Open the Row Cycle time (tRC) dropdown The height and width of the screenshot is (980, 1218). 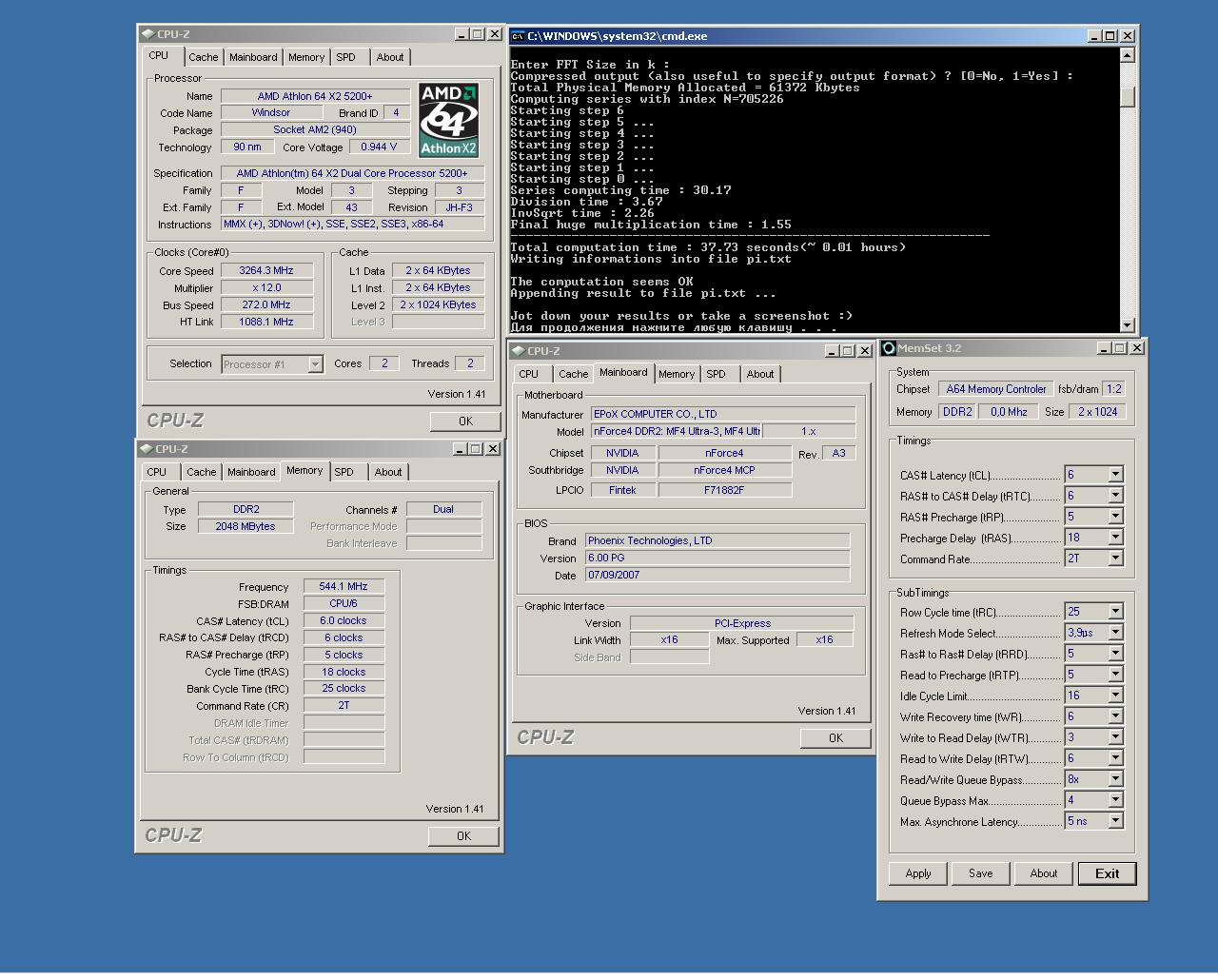point(1115,611)
